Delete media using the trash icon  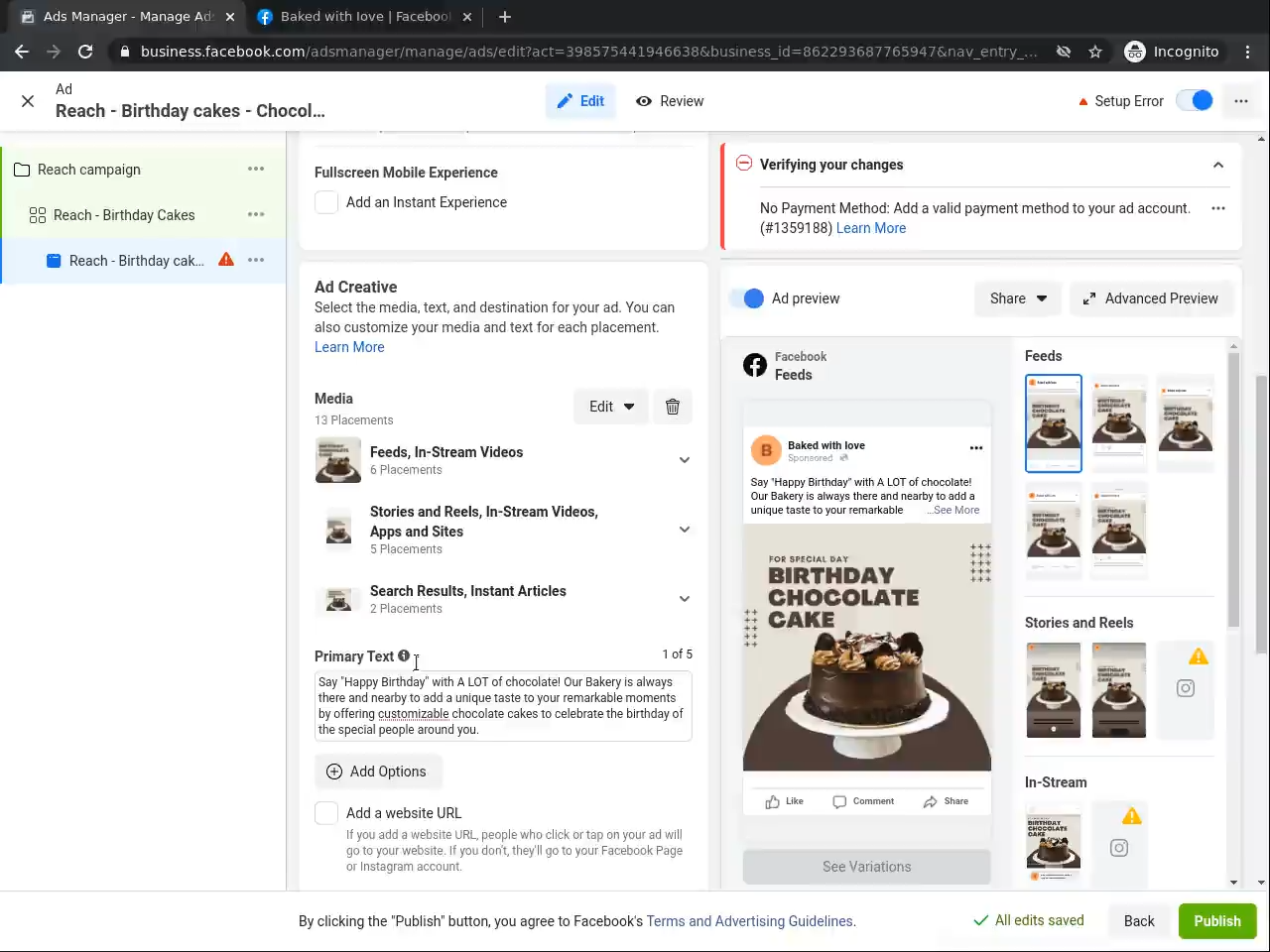pos(673,407)
